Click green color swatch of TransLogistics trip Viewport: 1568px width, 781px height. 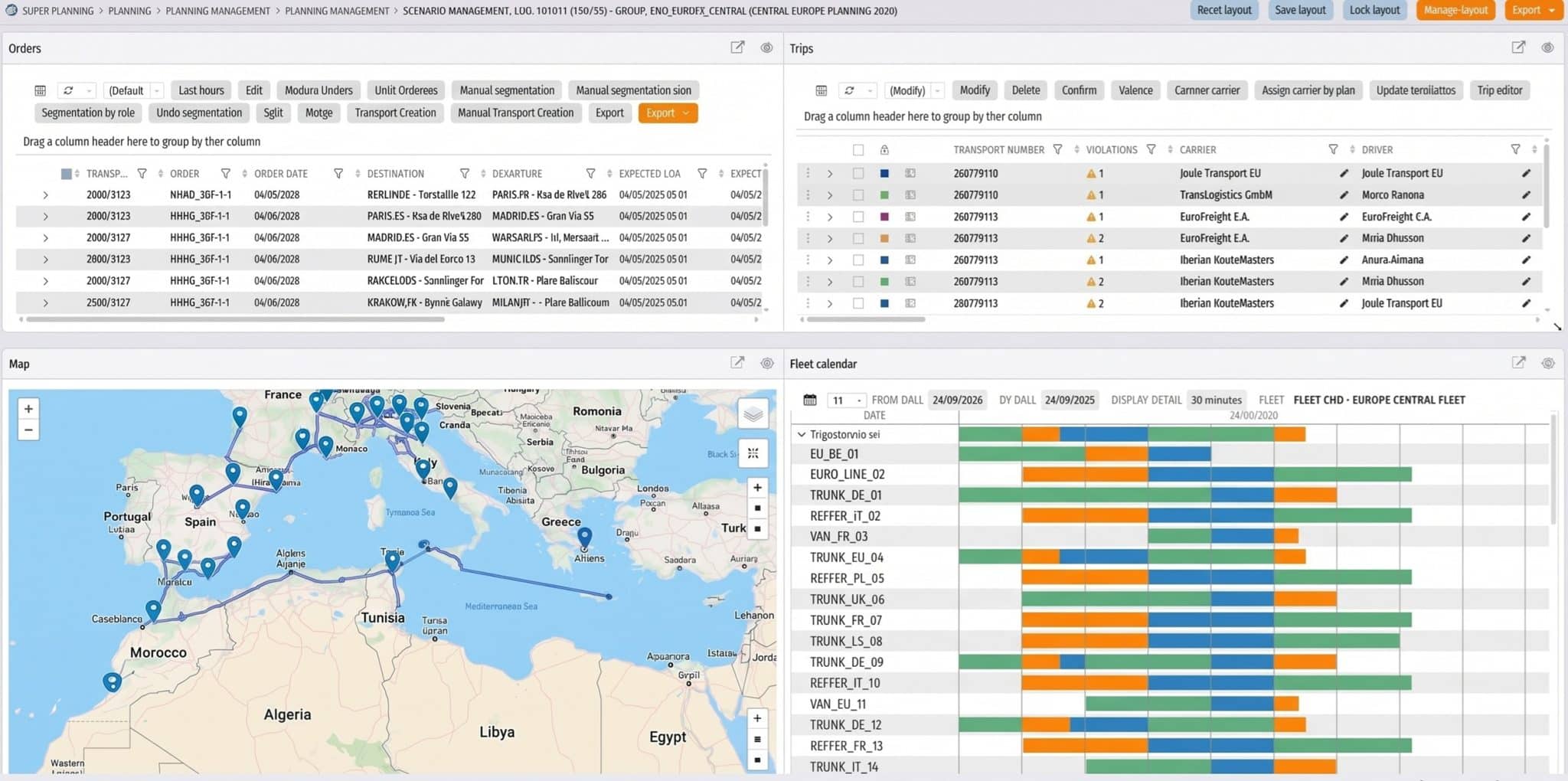(884, 195)
